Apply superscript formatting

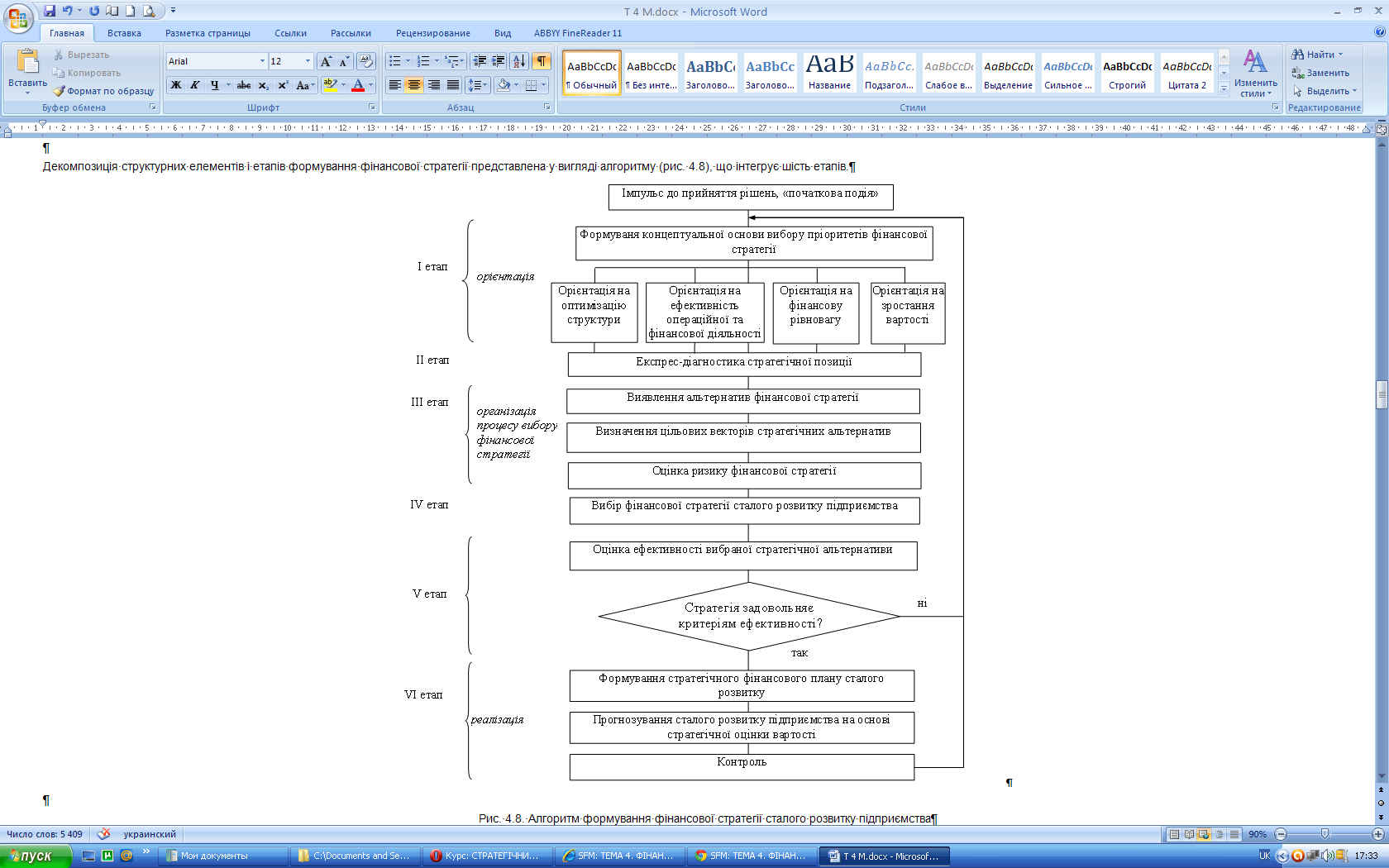pos(283,85)
